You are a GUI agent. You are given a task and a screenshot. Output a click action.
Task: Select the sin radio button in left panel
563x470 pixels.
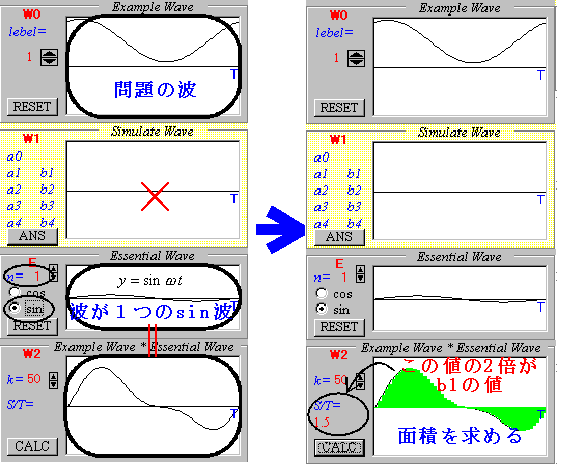(x=15, y=308)
